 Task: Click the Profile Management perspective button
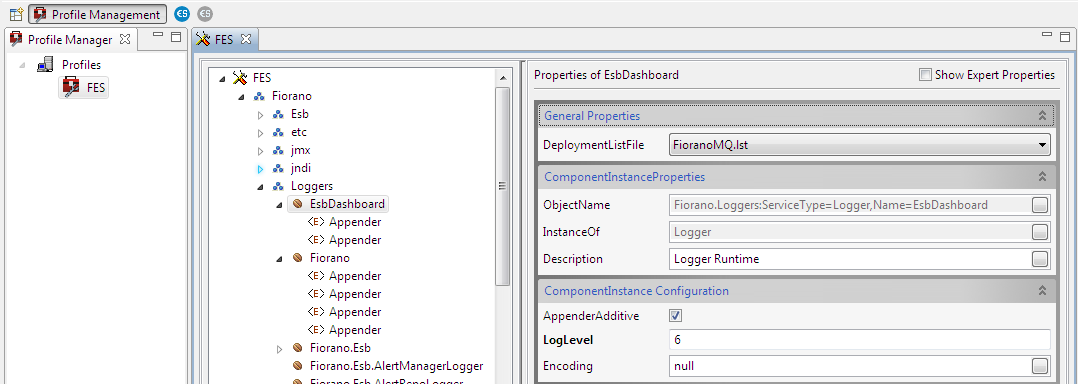click(98, 14)
